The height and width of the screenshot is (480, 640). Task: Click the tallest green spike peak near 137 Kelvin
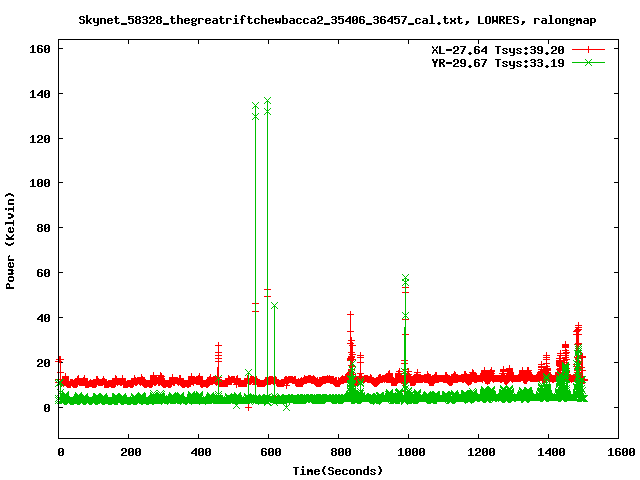pos(267,101)
